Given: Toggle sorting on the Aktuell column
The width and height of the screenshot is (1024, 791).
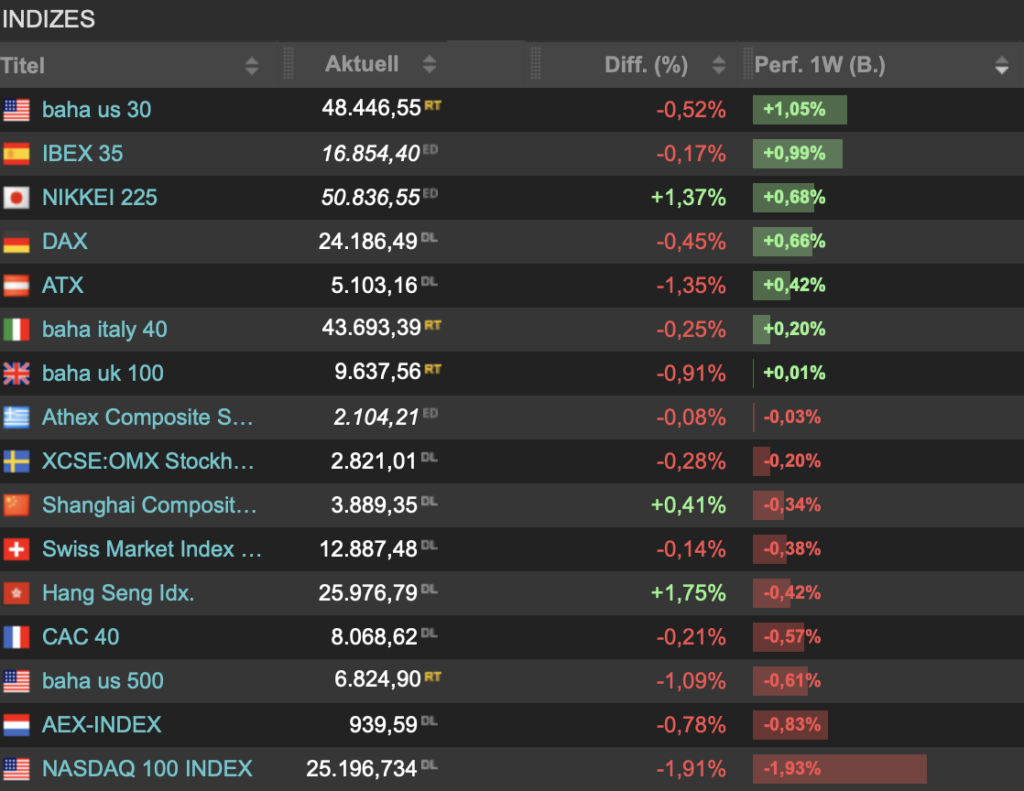Looking at the screenshot, I should pyautogui.click(x=429, y=65).
